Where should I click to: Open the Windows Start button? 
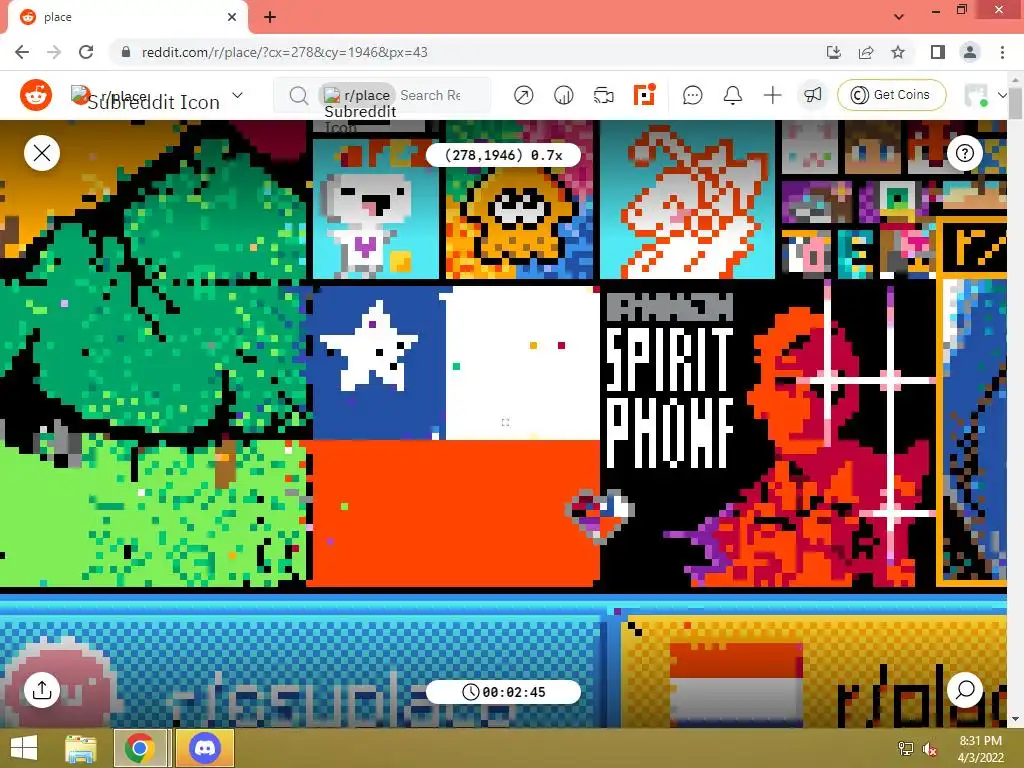click(24, 748)
